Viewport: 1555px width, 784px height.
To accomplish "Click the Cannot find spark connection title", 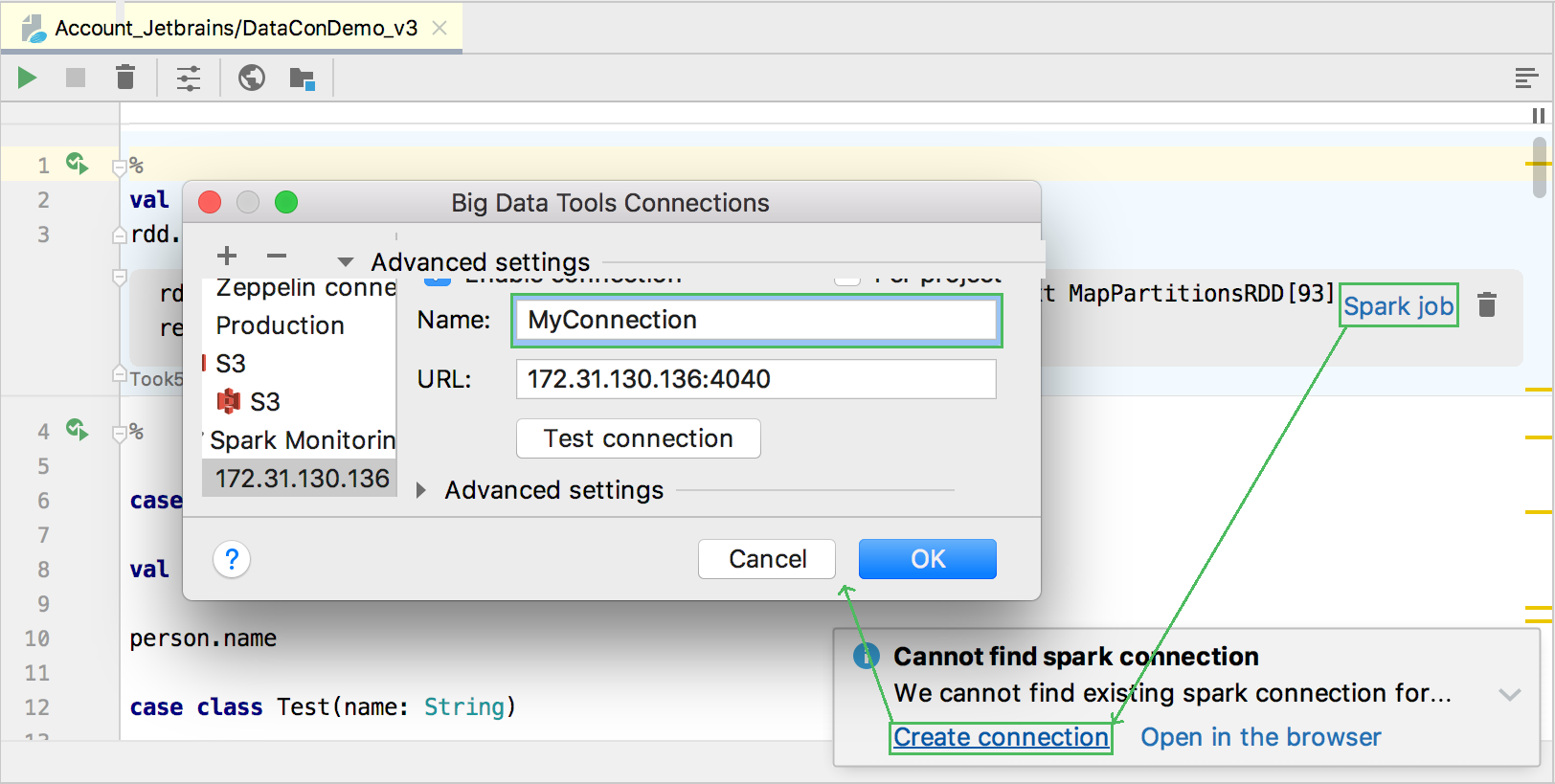I will 1076,657.
